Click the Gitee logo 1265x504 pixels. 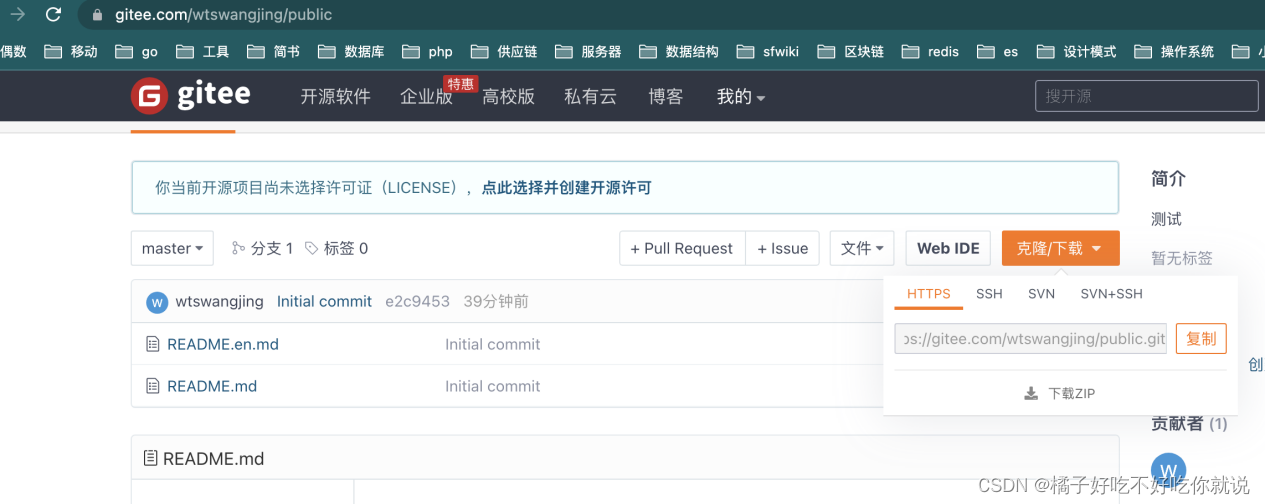point(191,97)
